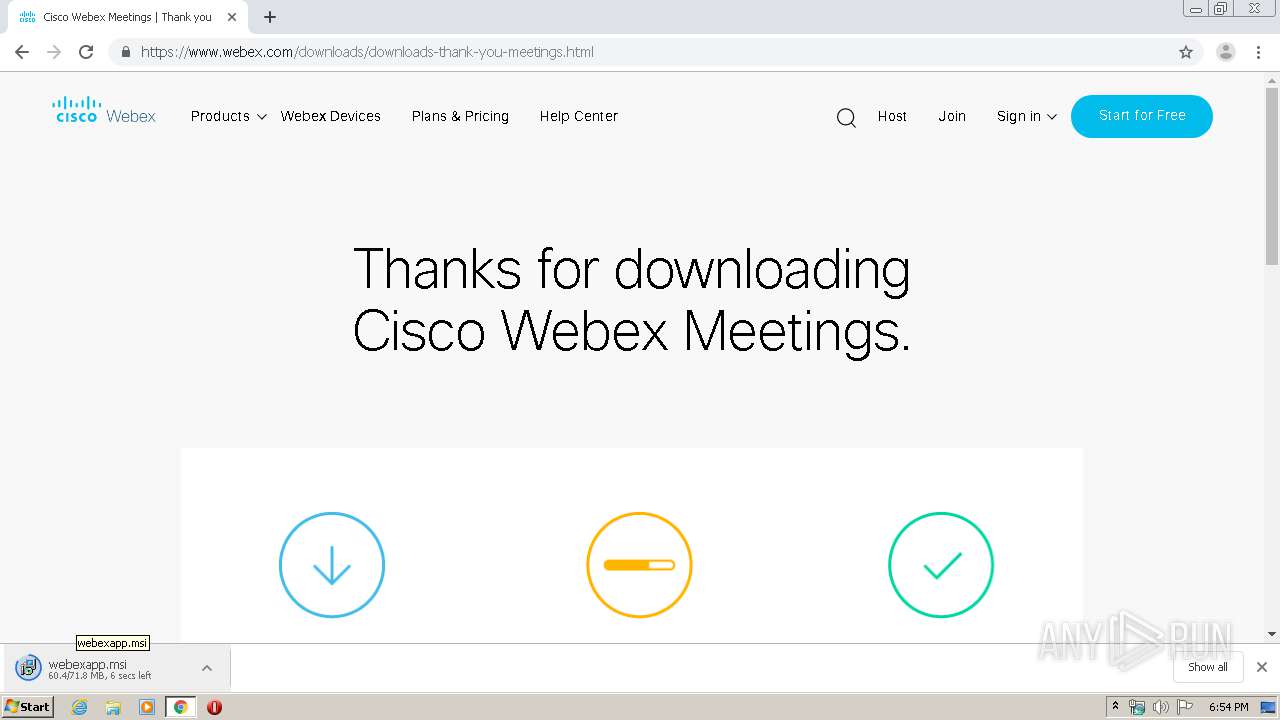This screenshot has width=1280, height=720.
Task: Click the browser back arrow
Action: click(x=22, y=52)
